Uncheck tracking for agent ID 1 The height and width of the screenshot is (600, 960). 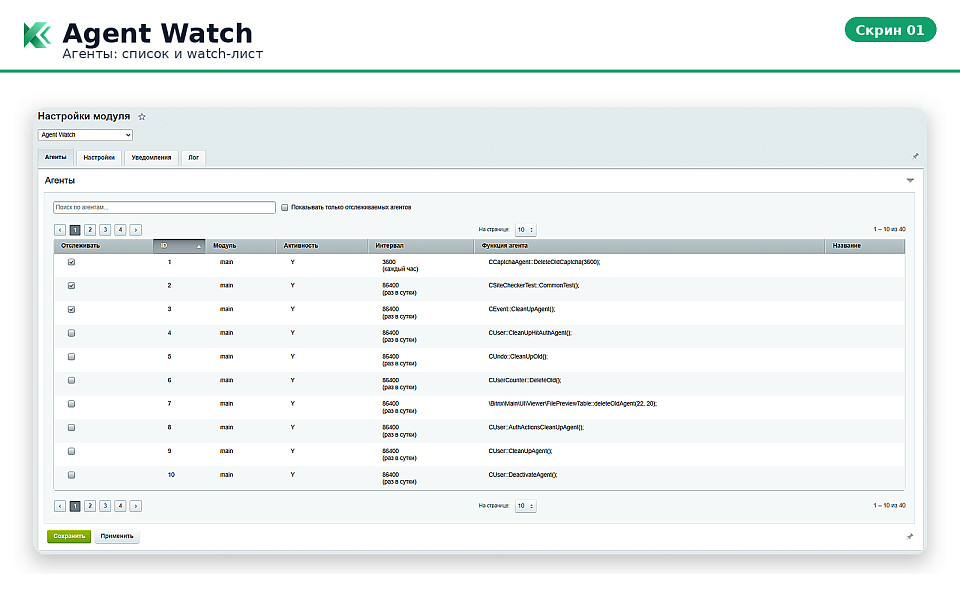[71, 262]
